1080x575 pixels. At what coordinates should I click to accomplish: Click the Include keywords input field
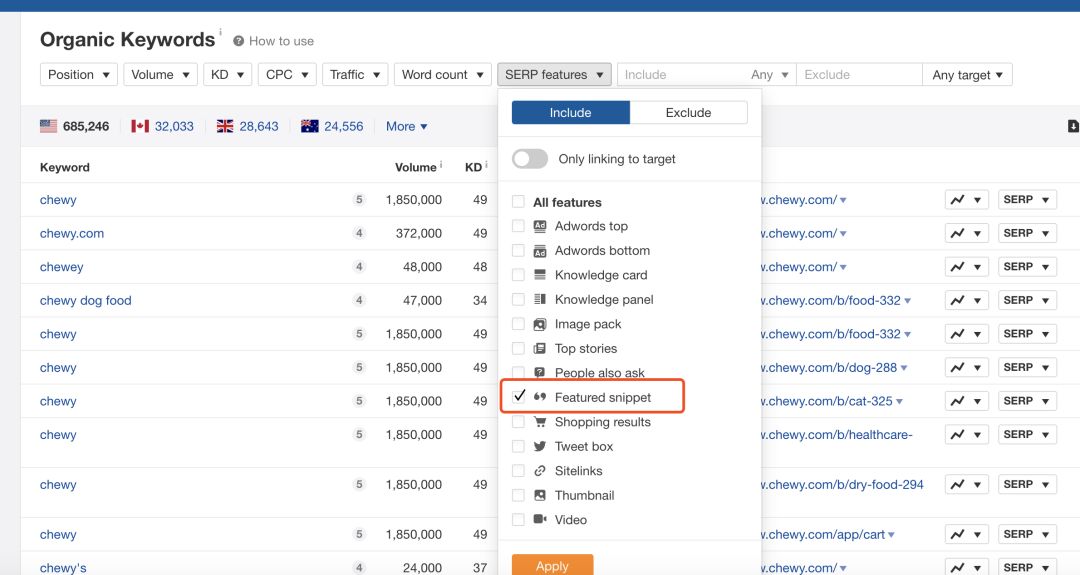[680, 74]
